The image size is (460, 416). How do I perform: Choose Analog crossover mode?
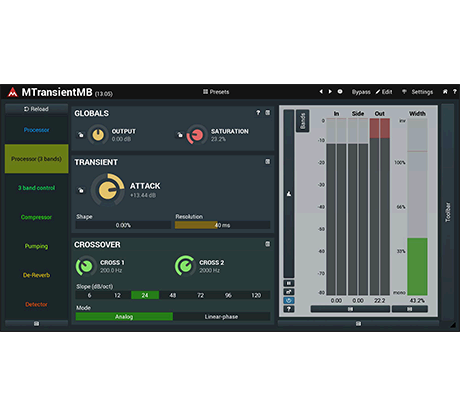(124, 317)
